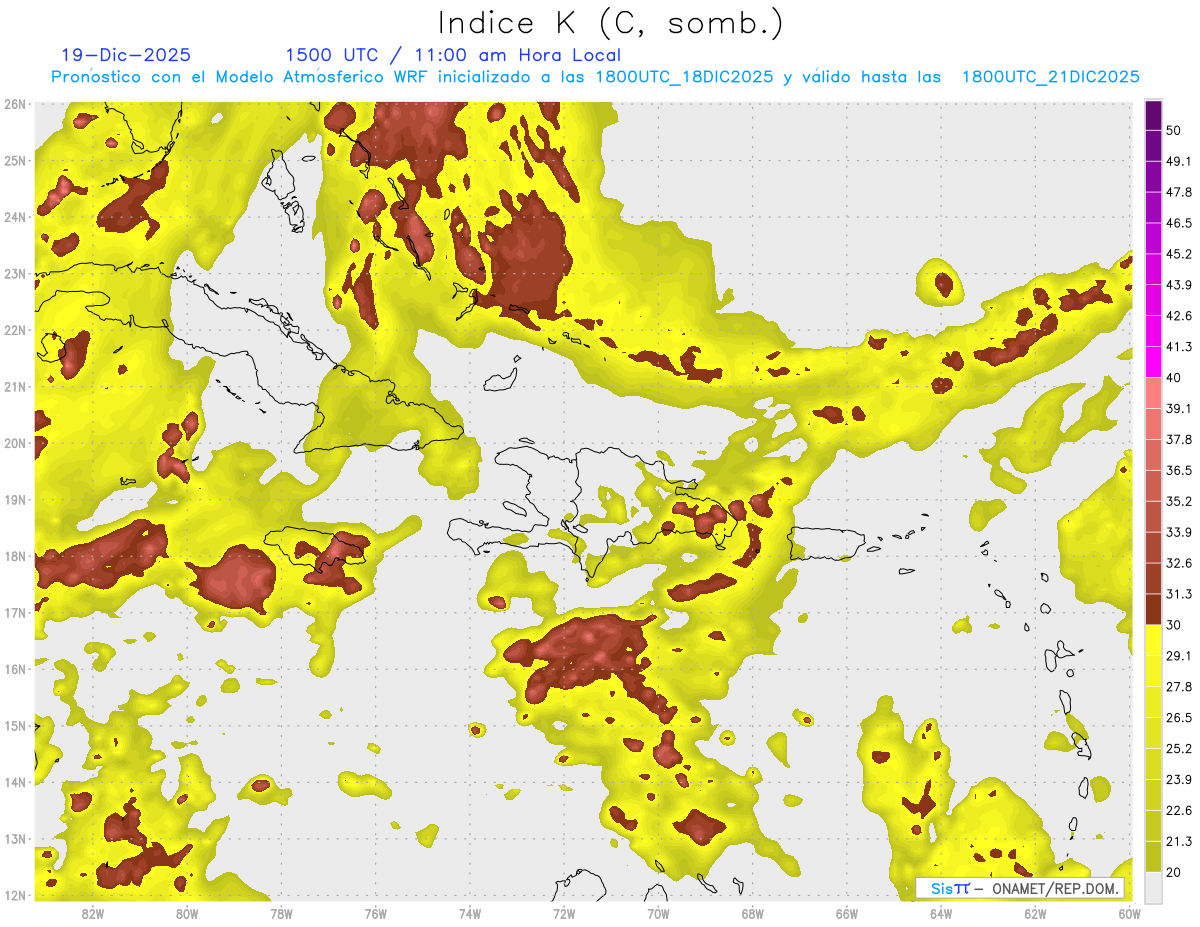The width and height of the screenshot is (1200, 927).
Task: Click the bright magenta swatch beside 41.3 label
Action: 1153,362
